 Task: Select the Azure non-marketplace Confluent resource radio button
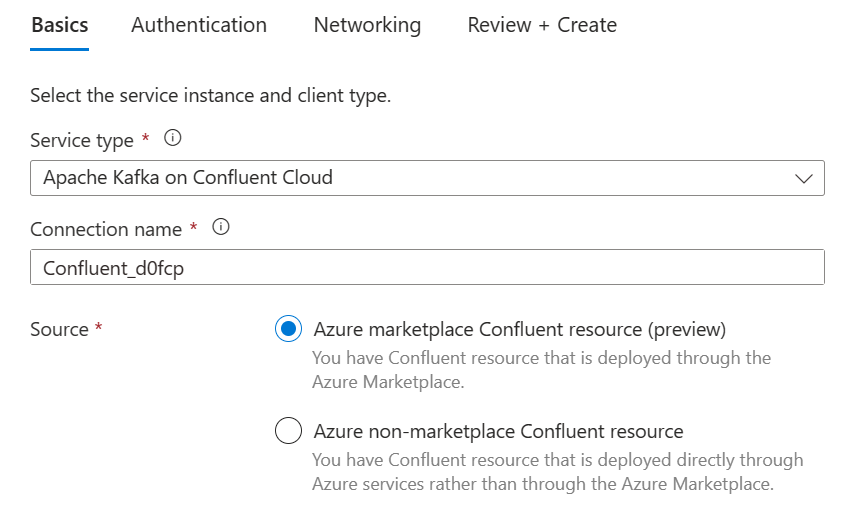pyautogui.click(x=288, y=431)
